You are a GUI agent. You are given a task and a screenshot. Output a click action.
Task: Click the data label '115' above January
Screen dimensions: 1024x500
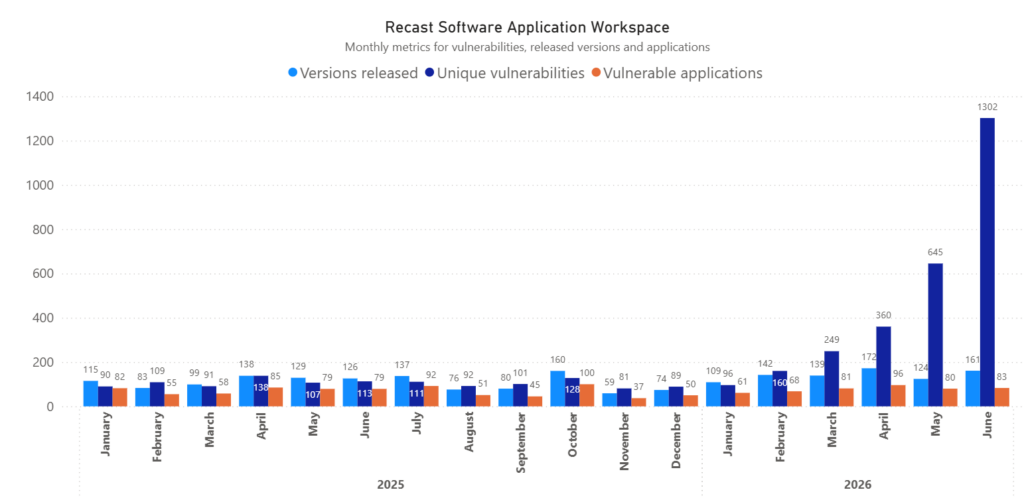pyautogui.click(x=90, y=369)
